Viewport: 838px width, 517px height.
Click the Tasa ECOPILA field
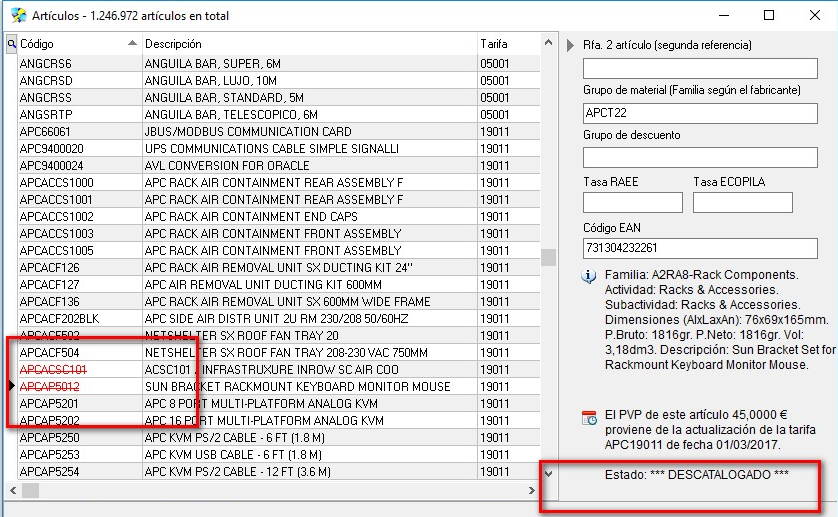pos(743,203)
